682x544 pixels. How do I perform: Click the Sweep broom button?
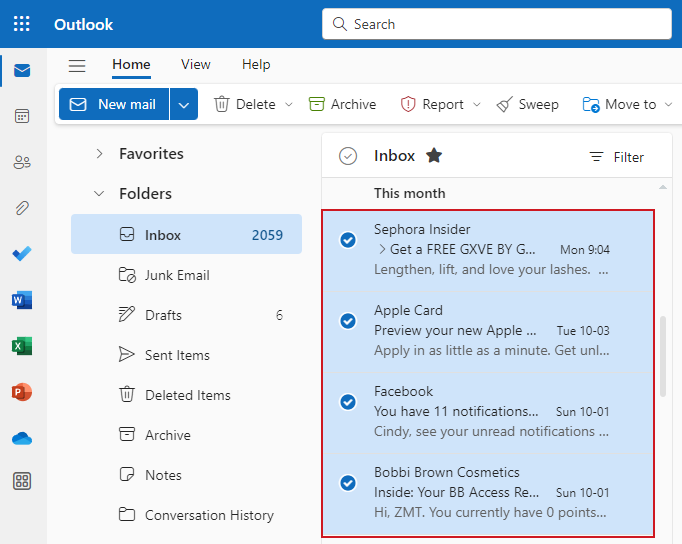tap(528, 104)
